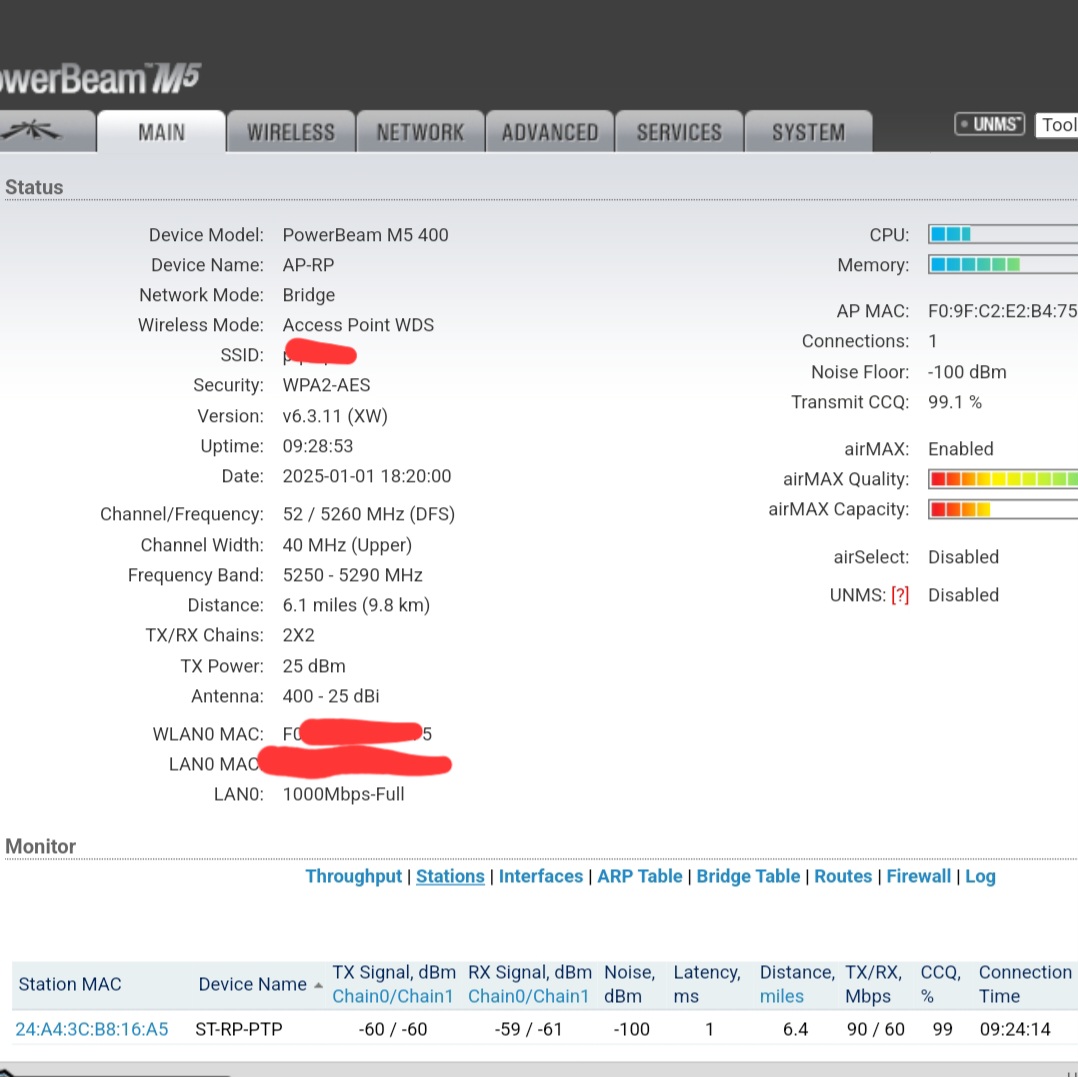Open the Bridge Table link

click(748, 876)
